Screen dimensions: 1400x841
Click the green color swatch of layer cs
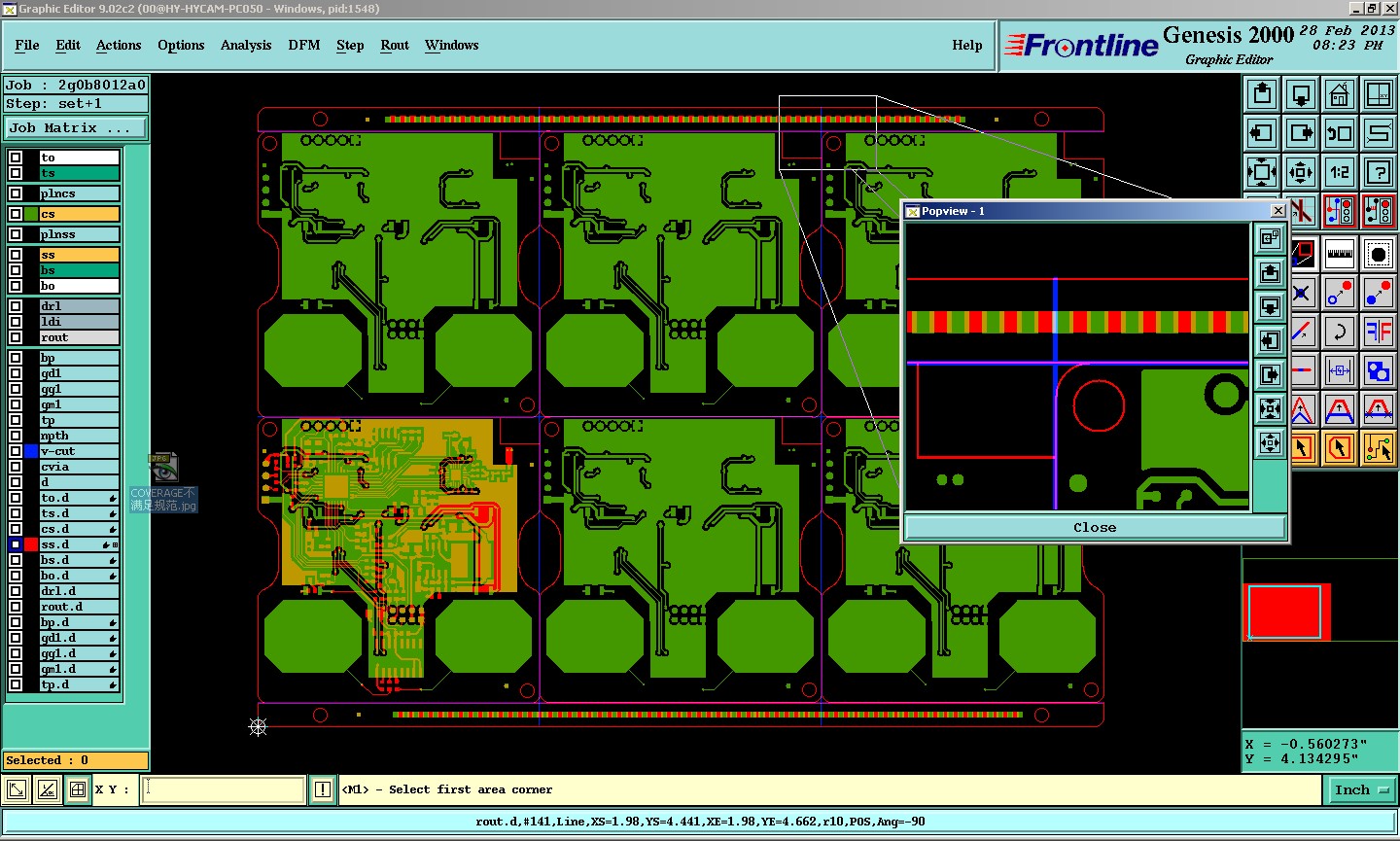point(31,214)
